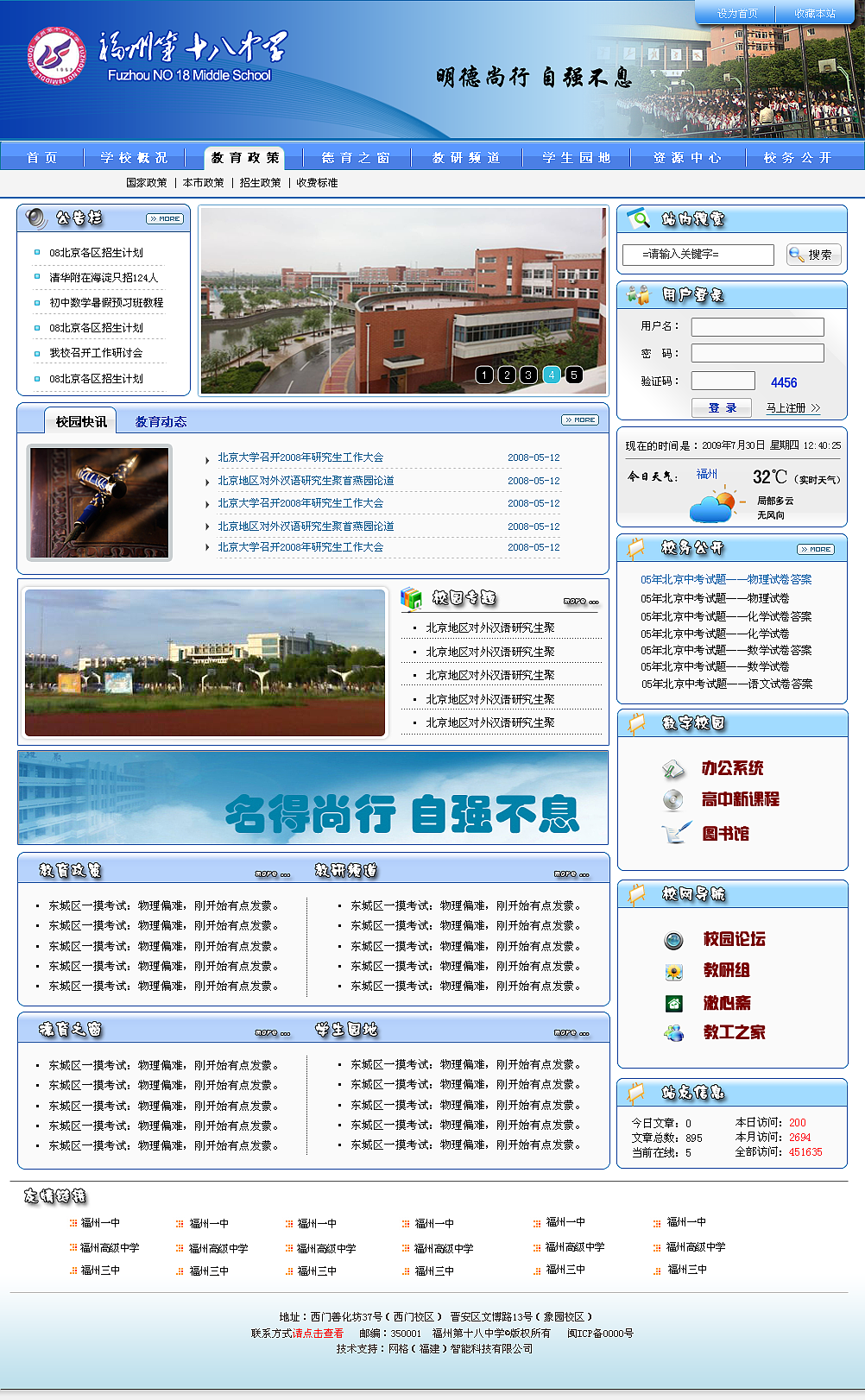
Task: Click the 登录 button
Action: coord(723,407)
